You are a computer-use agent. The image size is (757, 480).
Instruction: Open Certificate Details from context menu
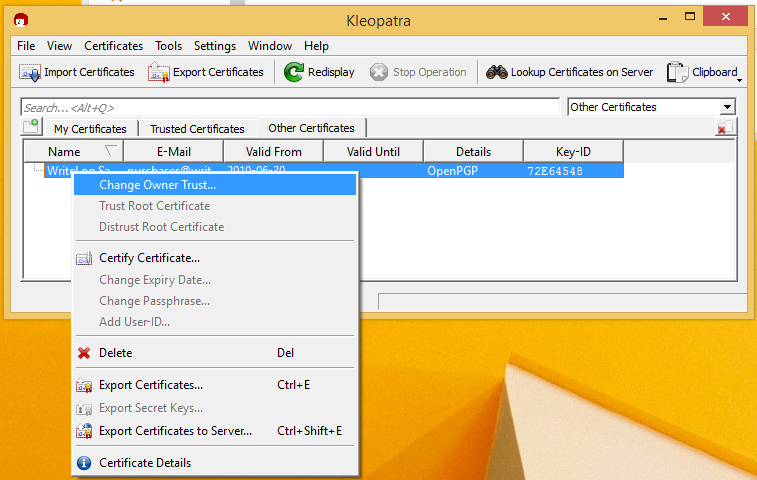click(215, 463)
